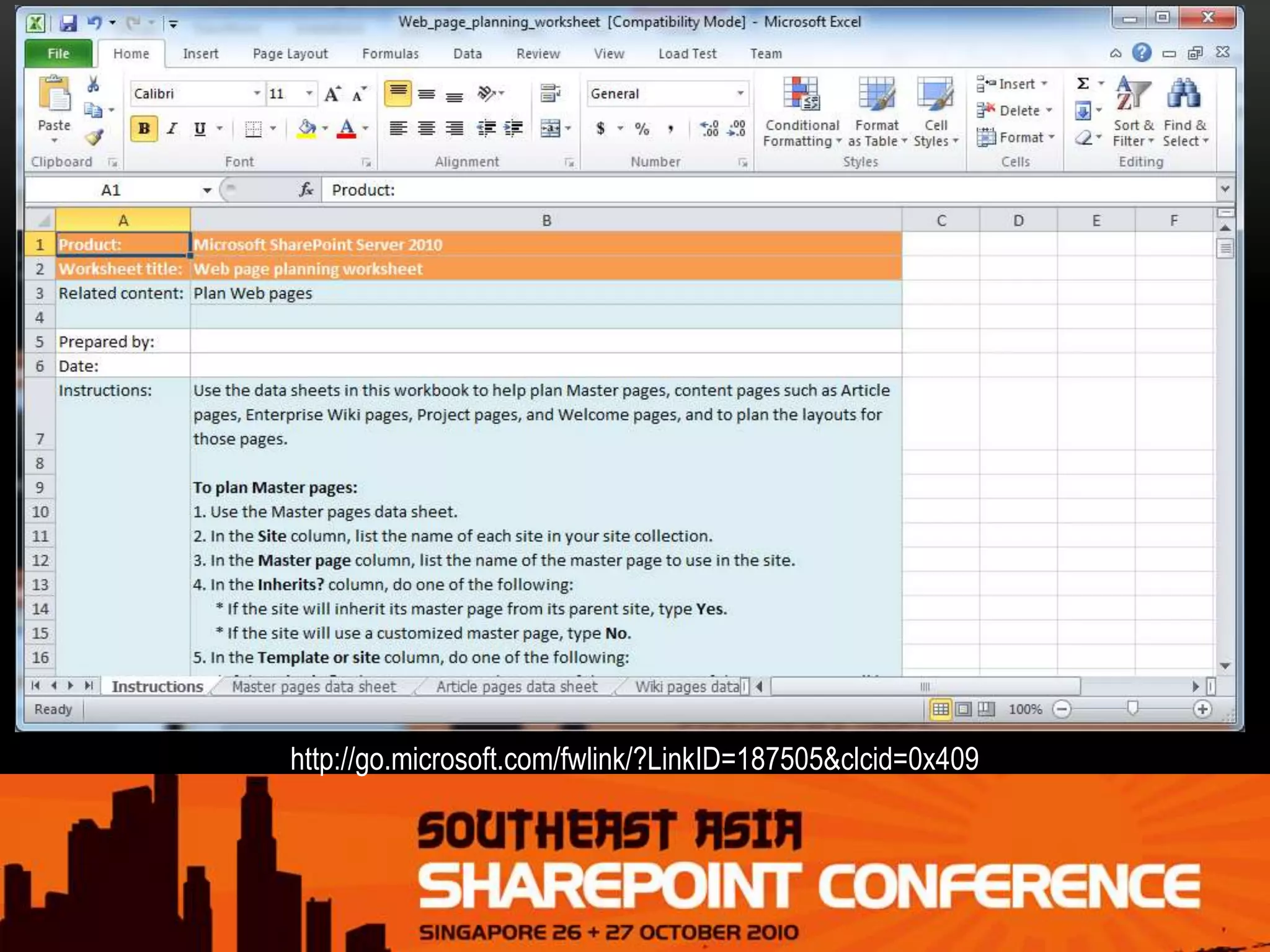Click the zoom slider handle

(x=1132, y=708)
